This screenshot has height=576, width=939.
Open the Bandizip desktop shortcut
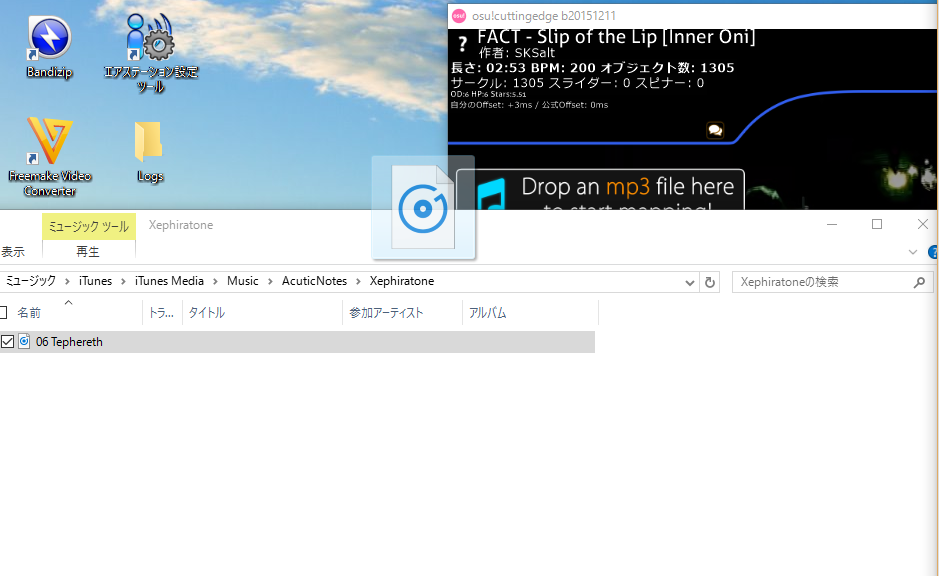49,47
